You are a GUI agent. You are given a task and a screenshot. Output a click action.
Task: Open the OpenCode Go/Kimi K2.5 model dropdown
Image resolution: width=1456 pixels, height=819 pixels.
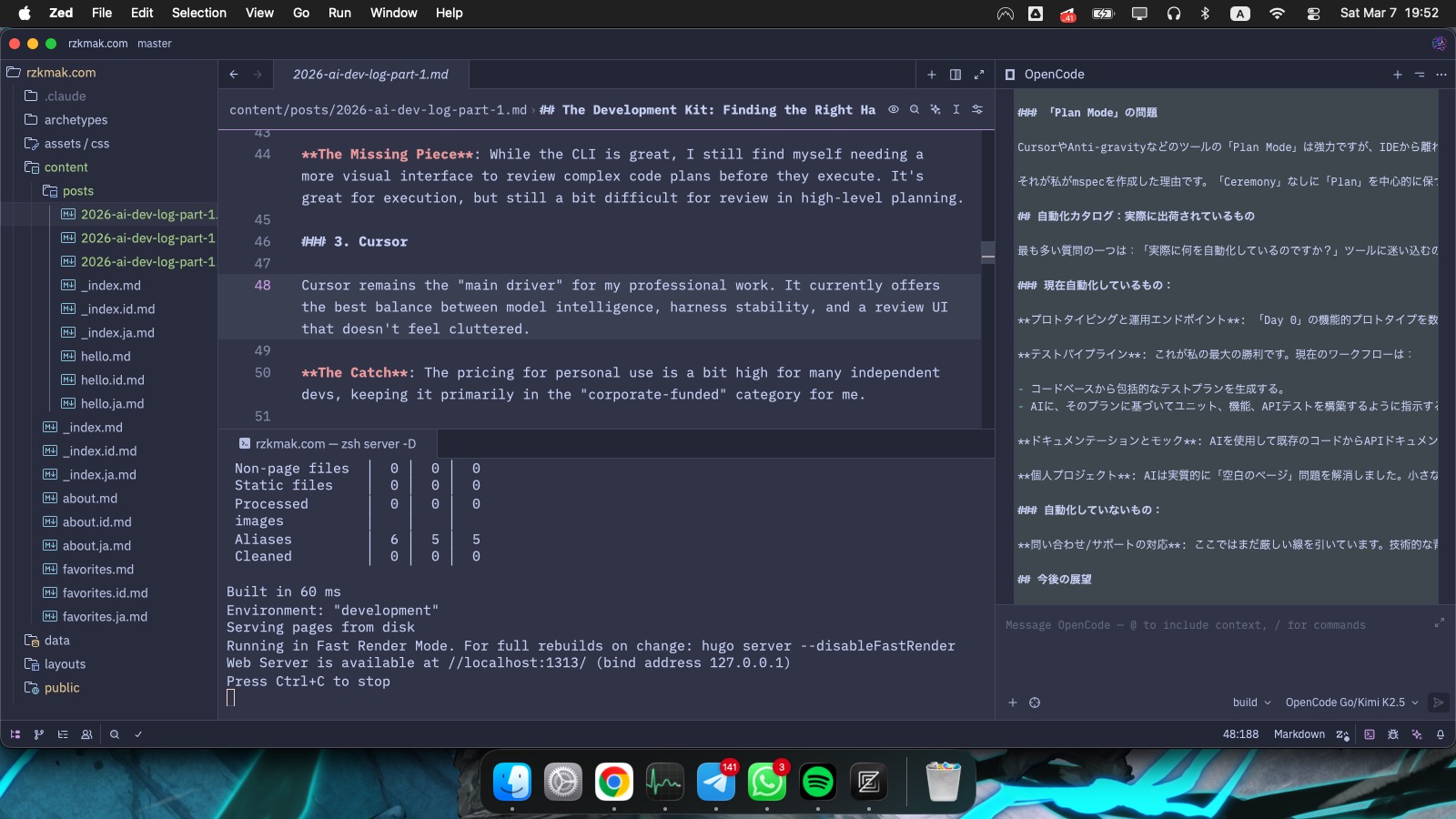1349,702
